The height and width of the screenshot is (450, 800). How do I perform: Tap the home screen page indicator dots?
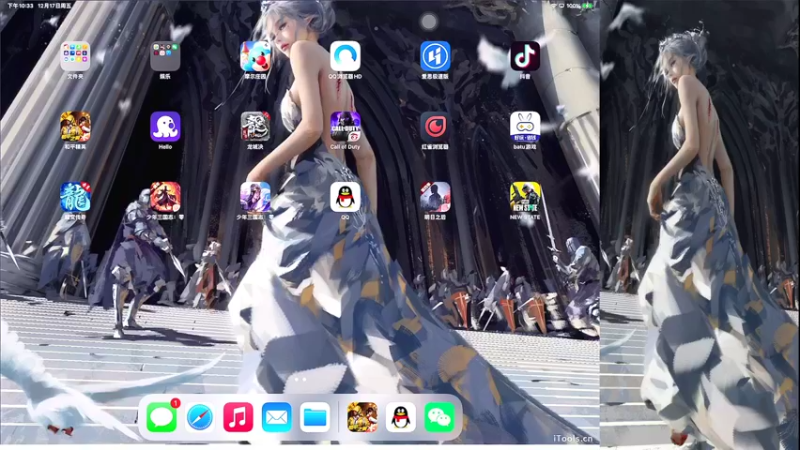click(x=300, y=380)
